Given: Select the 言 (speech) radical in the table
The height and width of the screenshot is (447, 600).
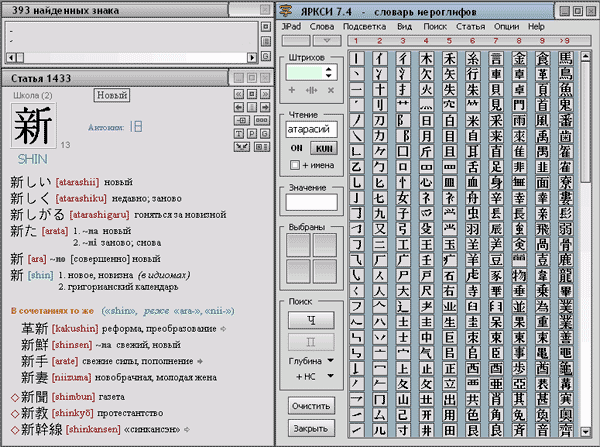Looking at the screenshot, I should (496, 59).
